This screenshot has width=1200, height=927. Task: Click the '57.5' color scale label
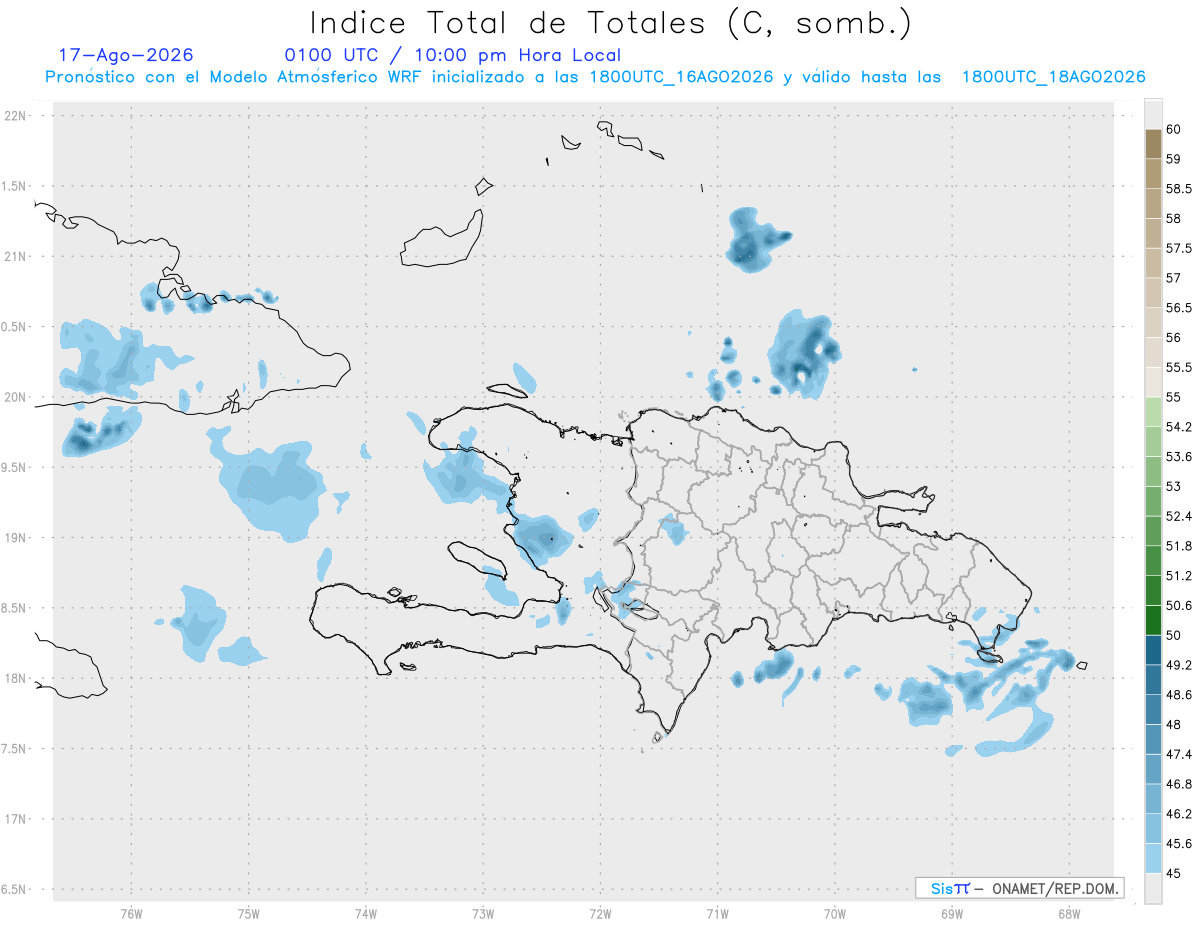click(1179, 248)
